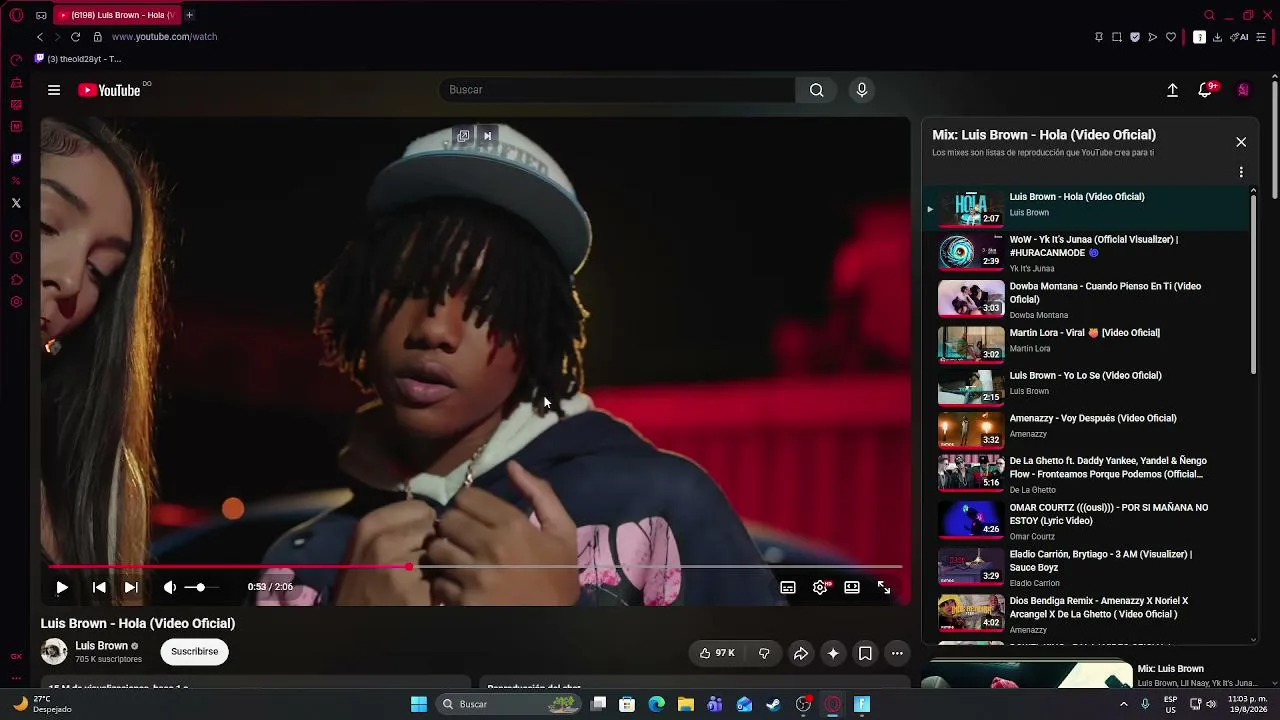This screenshot has width=1280, height=720.
Task: Open the Mix playlist options menu
Action: [x=1241, y=172]
